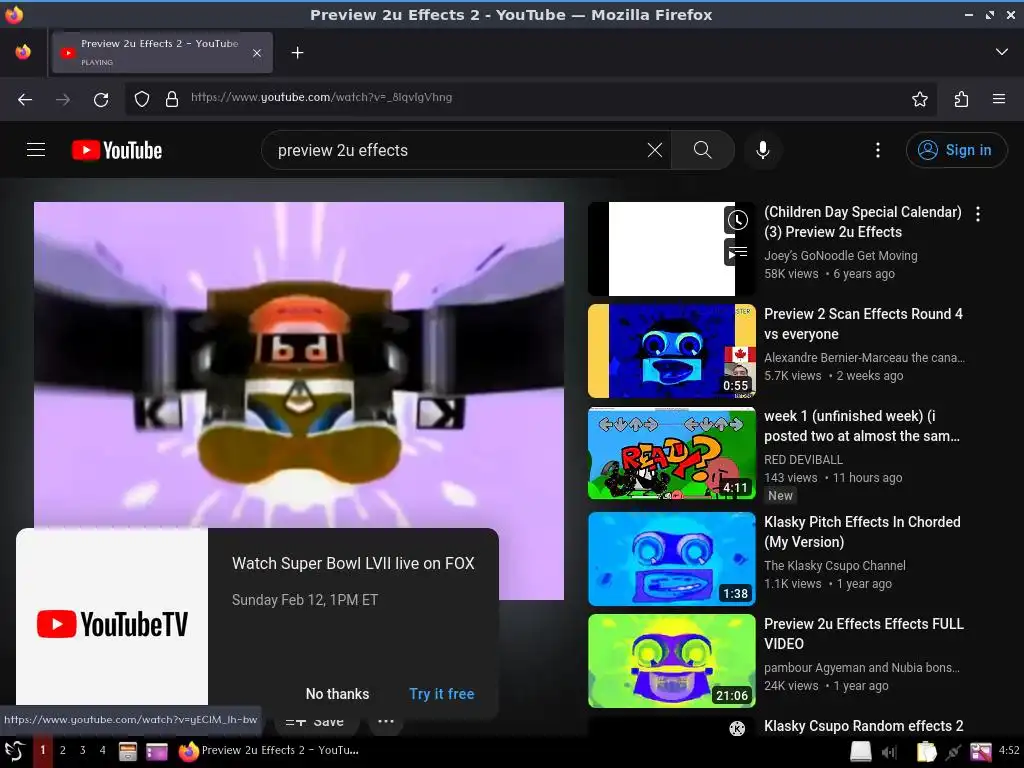The image size is (1024, 768).
Task: Open the YouTube hamburger guide menu
Action: 36,150
